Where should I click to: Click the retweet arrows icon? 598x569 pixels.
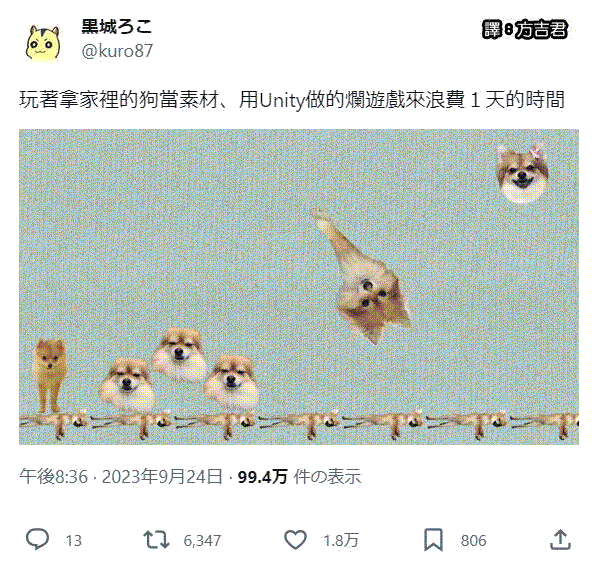click(x=156, y=540)
